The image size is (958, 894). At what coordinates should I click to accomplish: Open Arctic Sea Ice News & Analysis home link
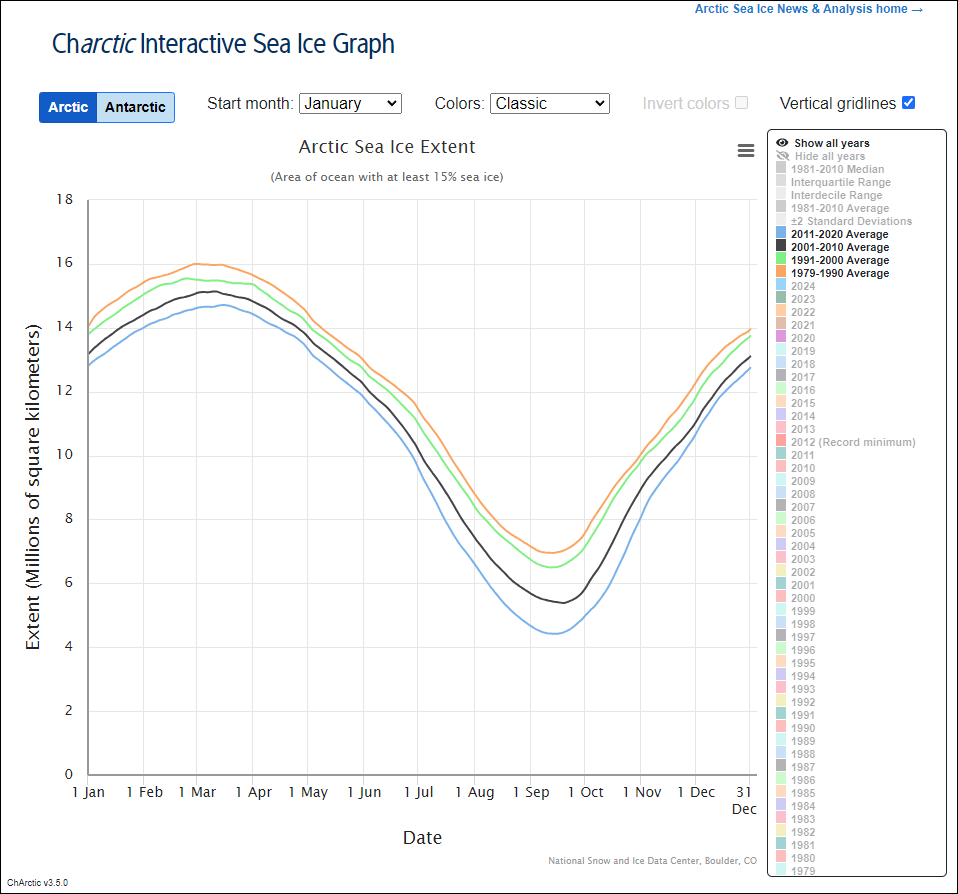click(808, 9)
